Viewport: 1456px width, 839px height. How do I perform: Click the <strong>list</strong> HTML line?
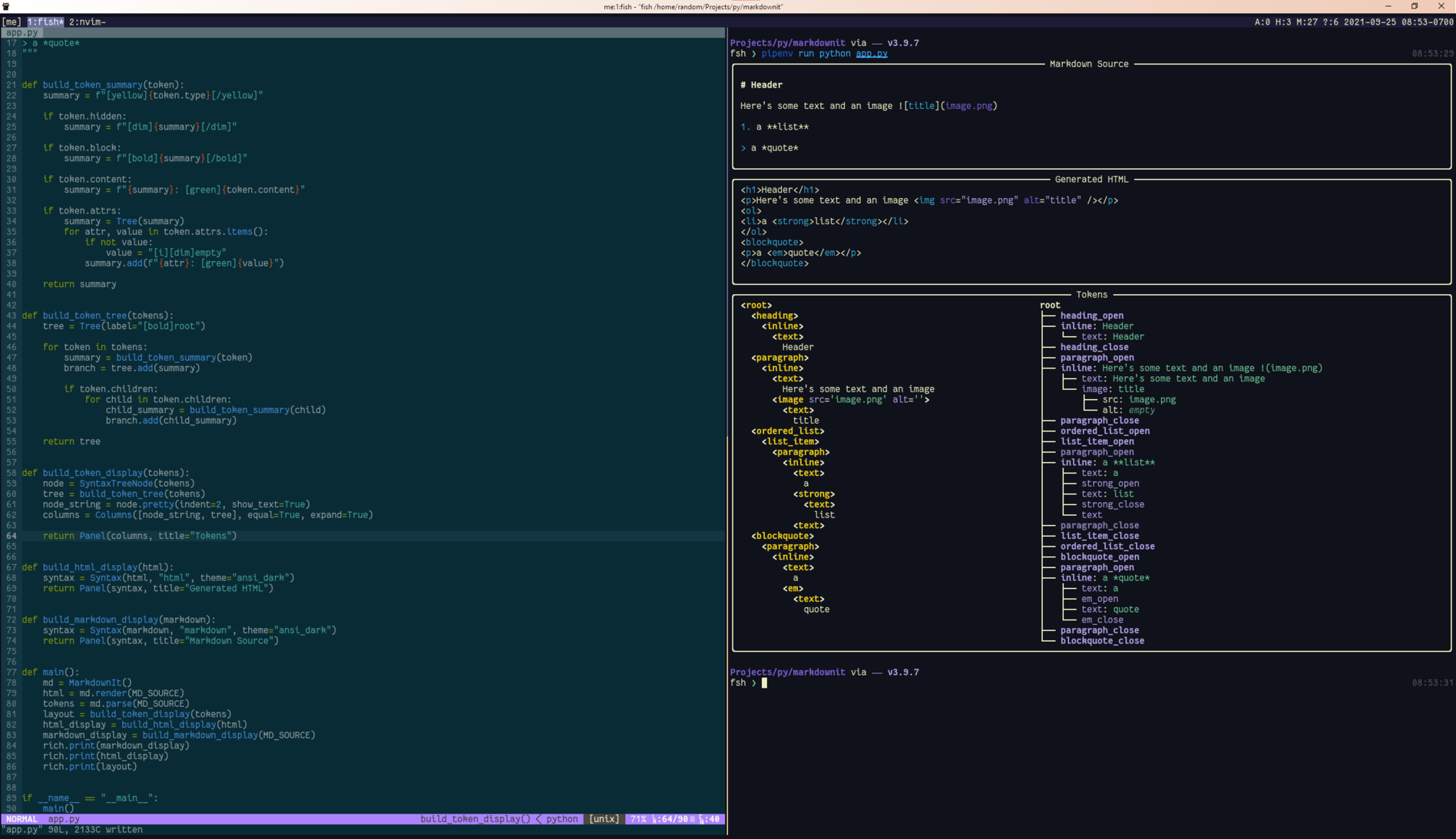[825, 221]
